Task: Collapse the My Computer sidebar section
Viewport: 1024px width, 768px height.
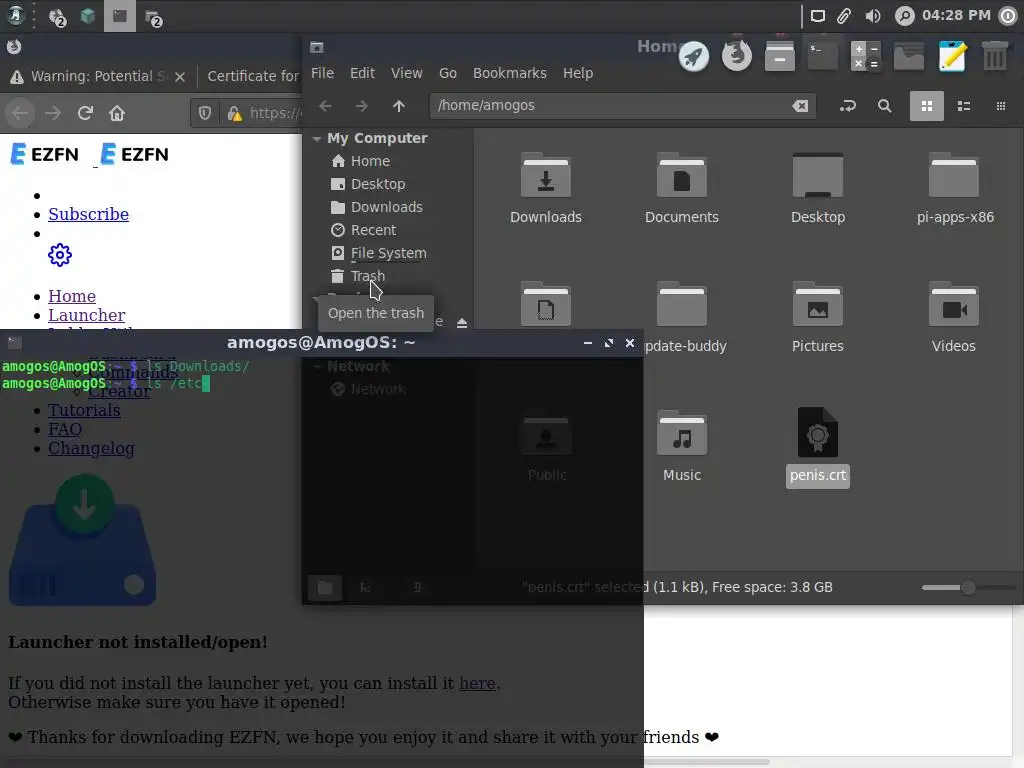Action: pos(317,138)
